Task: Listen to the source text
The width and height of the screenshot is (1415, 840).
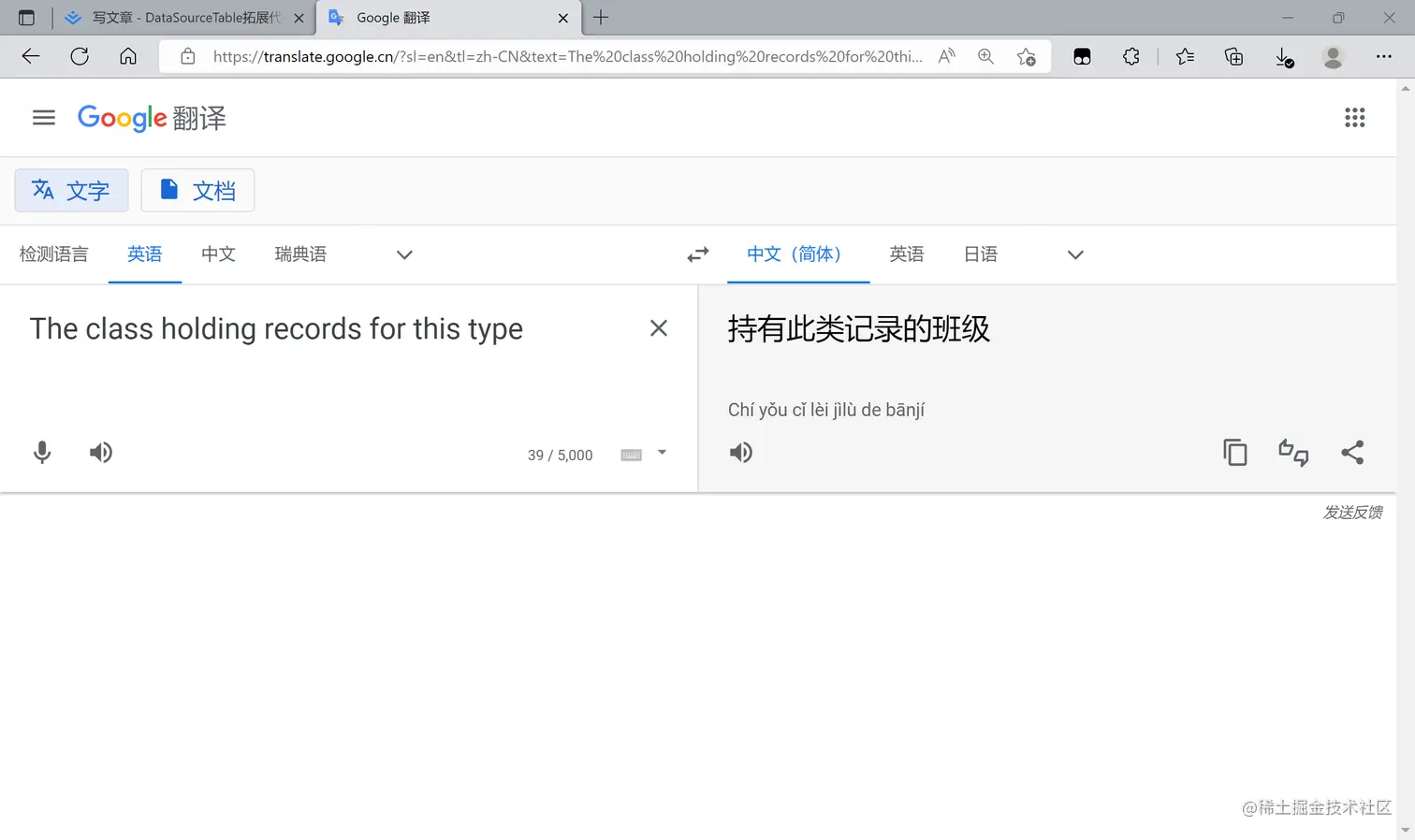Action: point(101,453)
